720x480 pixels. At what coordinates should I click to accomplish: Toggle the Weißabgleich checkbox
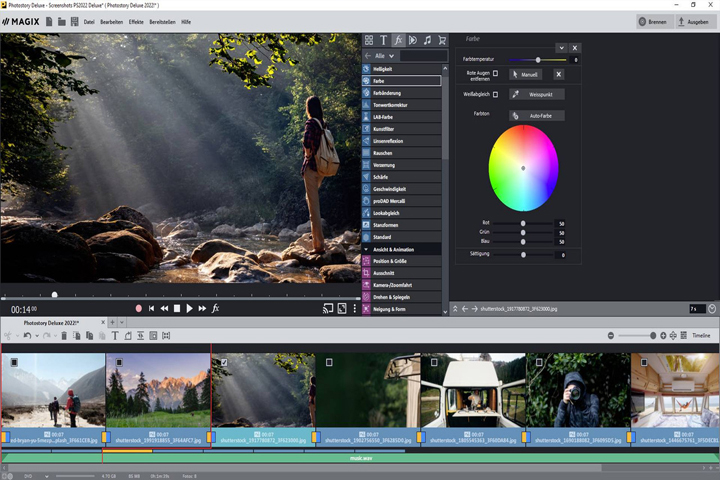495,95
